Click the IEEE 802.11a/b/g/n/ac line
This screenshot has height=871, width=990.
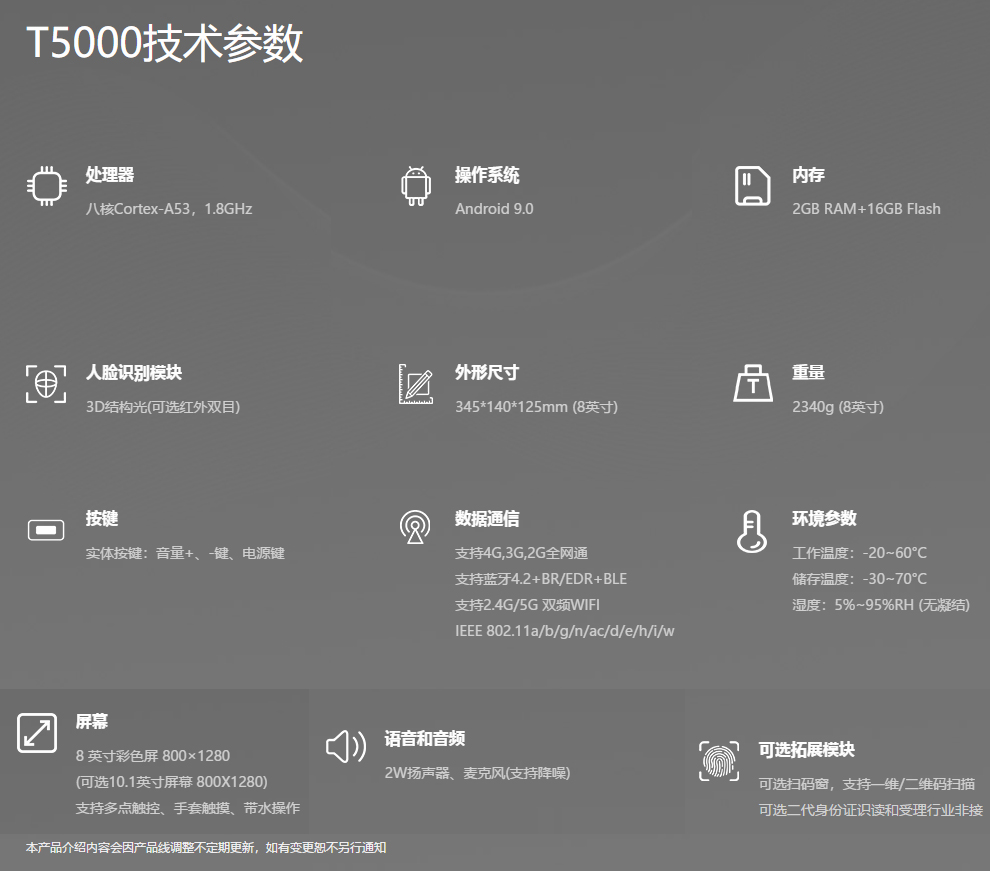[x=564, y=631]
